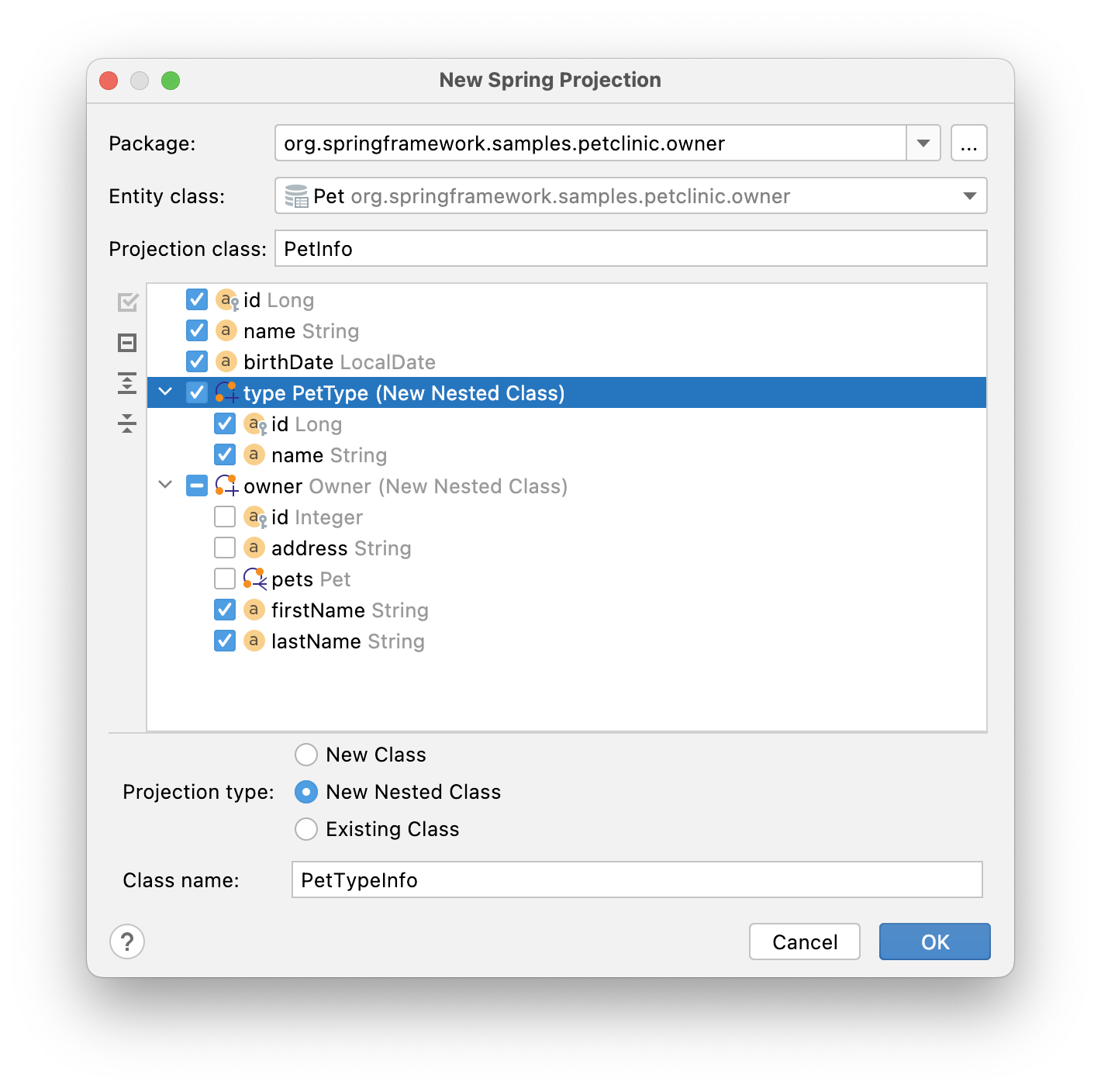Click the browse package ellipsis button
Viewport: 1101px width, 1092px height.
tap(968, 143)
